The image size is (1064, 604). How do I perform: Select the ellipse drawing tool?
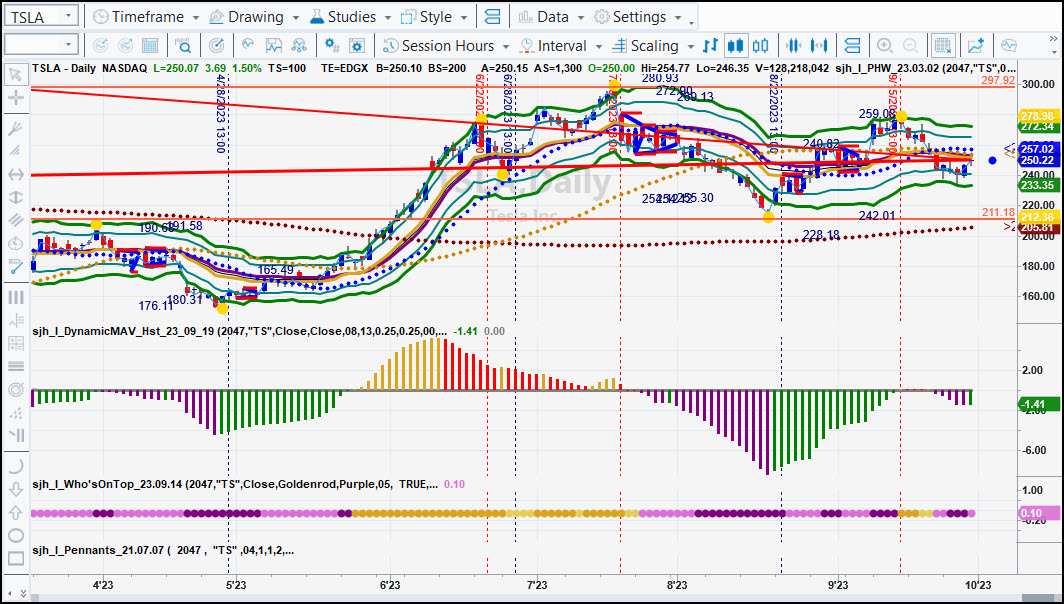coord(16,535)
